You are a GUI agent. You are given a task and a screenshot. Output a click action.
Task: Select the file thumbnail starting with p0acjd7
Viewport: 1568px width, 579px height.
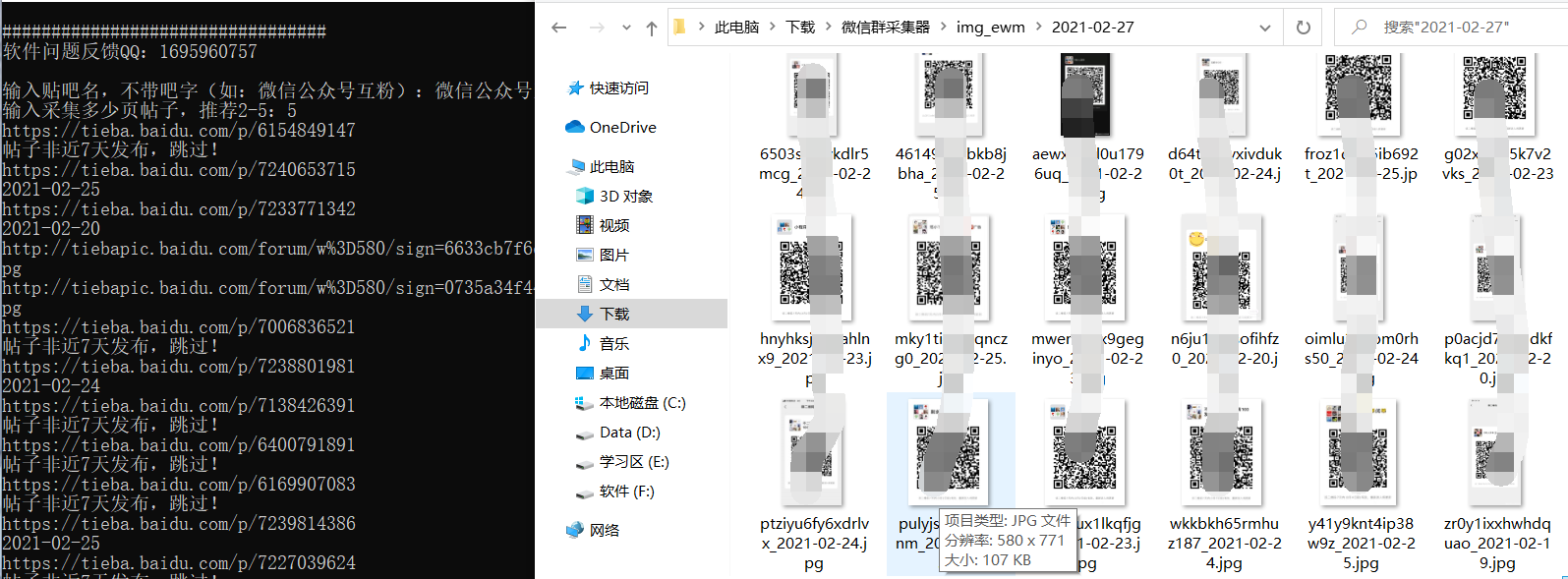[x=1497, y=269]
